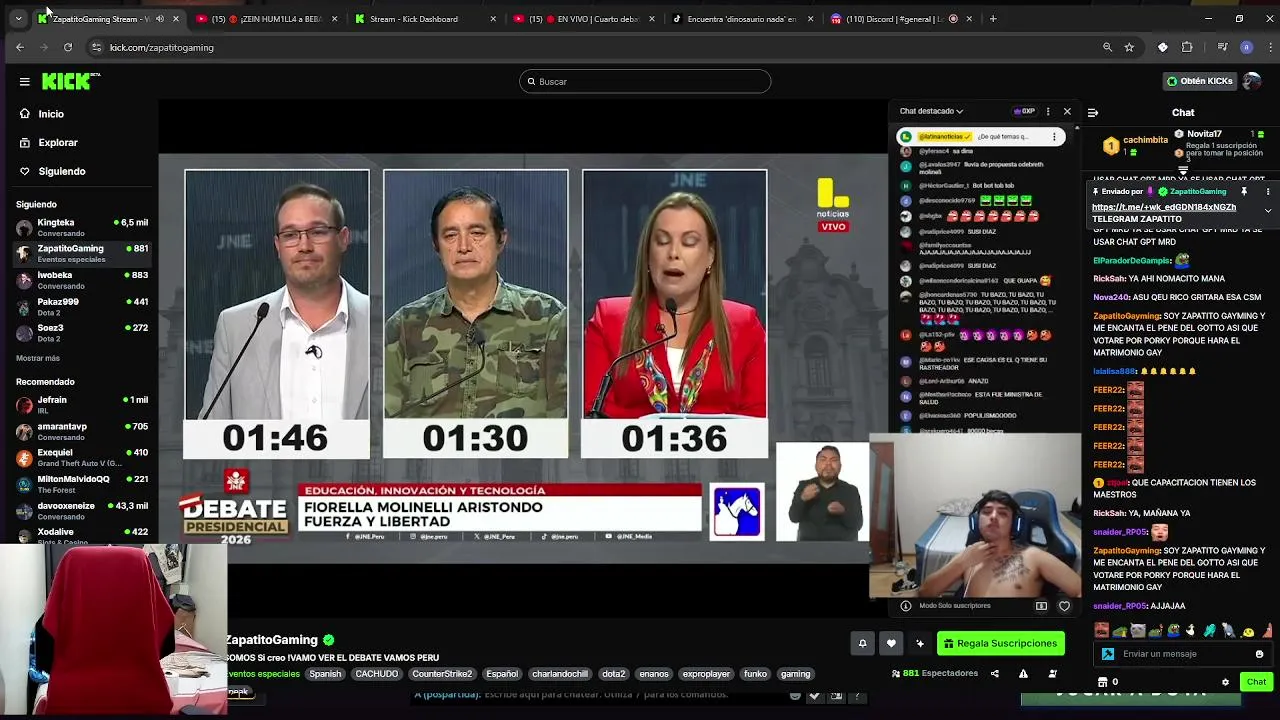Viewport: 1280px width, 720px height.
Task: Click the browser back arrow
Action: coord(19,47)
